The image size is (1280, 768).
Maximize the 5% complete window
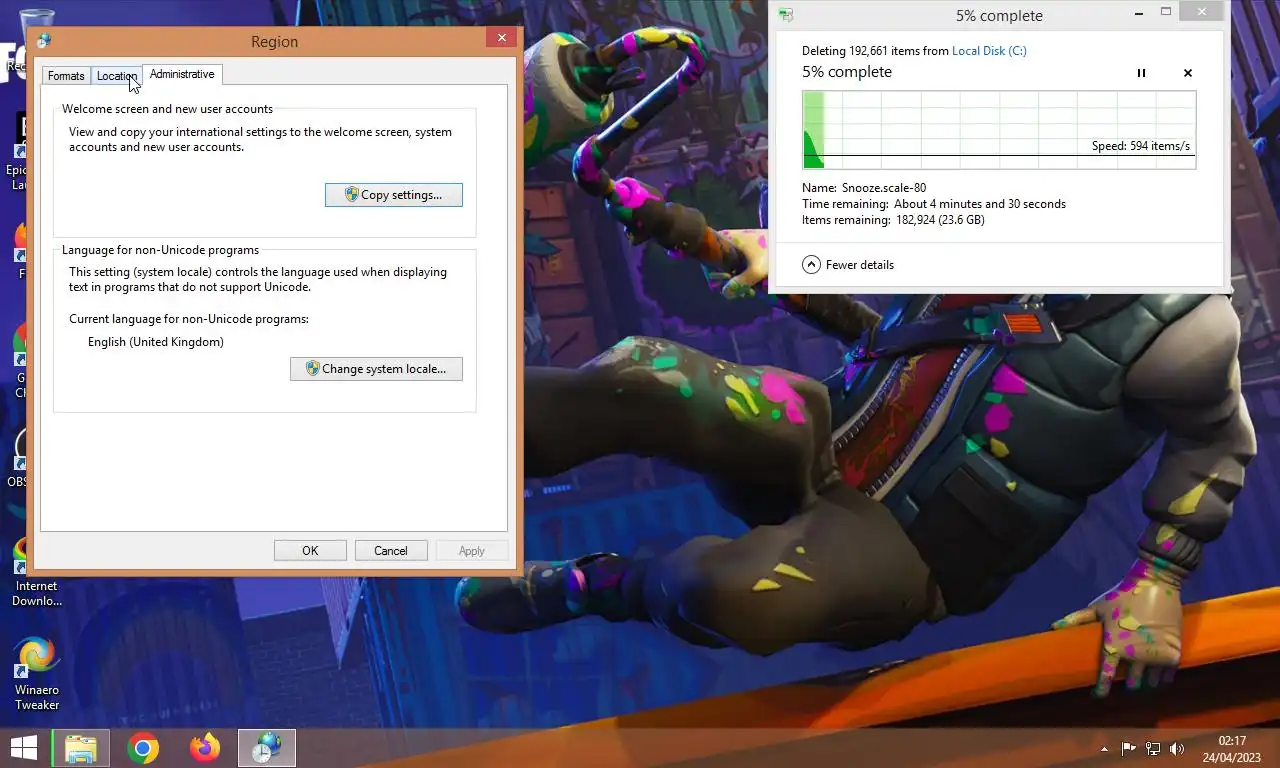click(x=1166, y=13)
